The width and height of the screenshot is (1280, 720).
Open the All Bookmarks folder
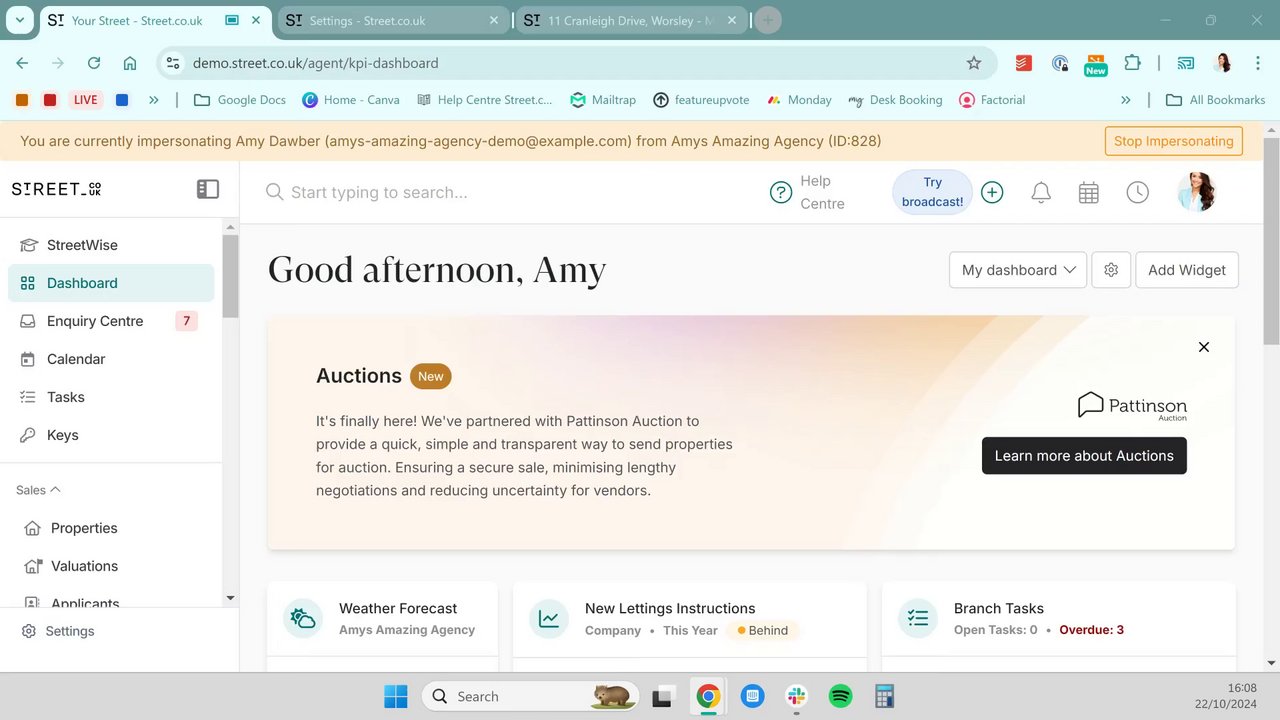click(x=1216, y=100)
